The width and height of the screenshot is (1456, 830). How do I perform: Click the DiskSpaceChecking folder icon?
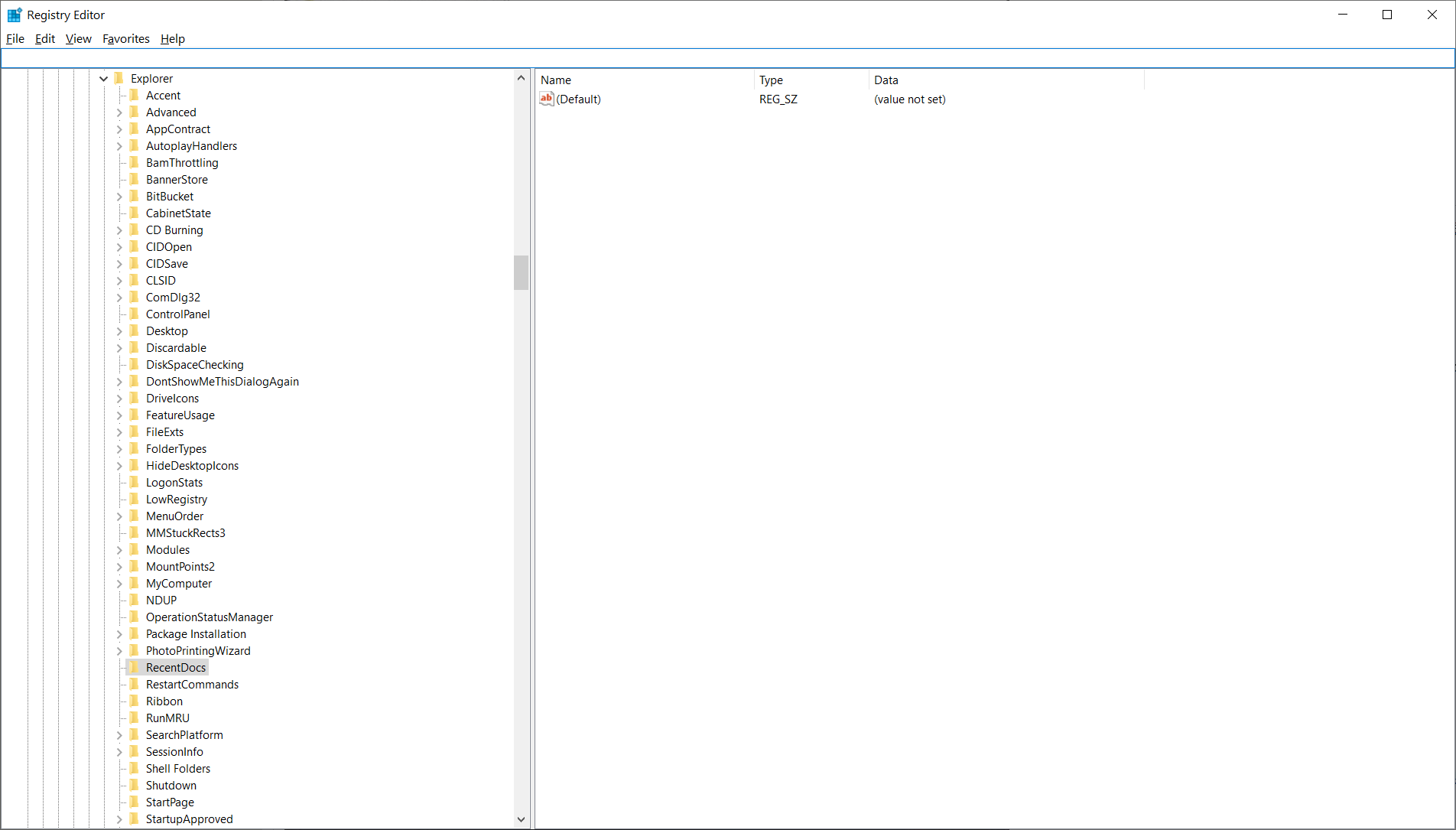point(134,364)
